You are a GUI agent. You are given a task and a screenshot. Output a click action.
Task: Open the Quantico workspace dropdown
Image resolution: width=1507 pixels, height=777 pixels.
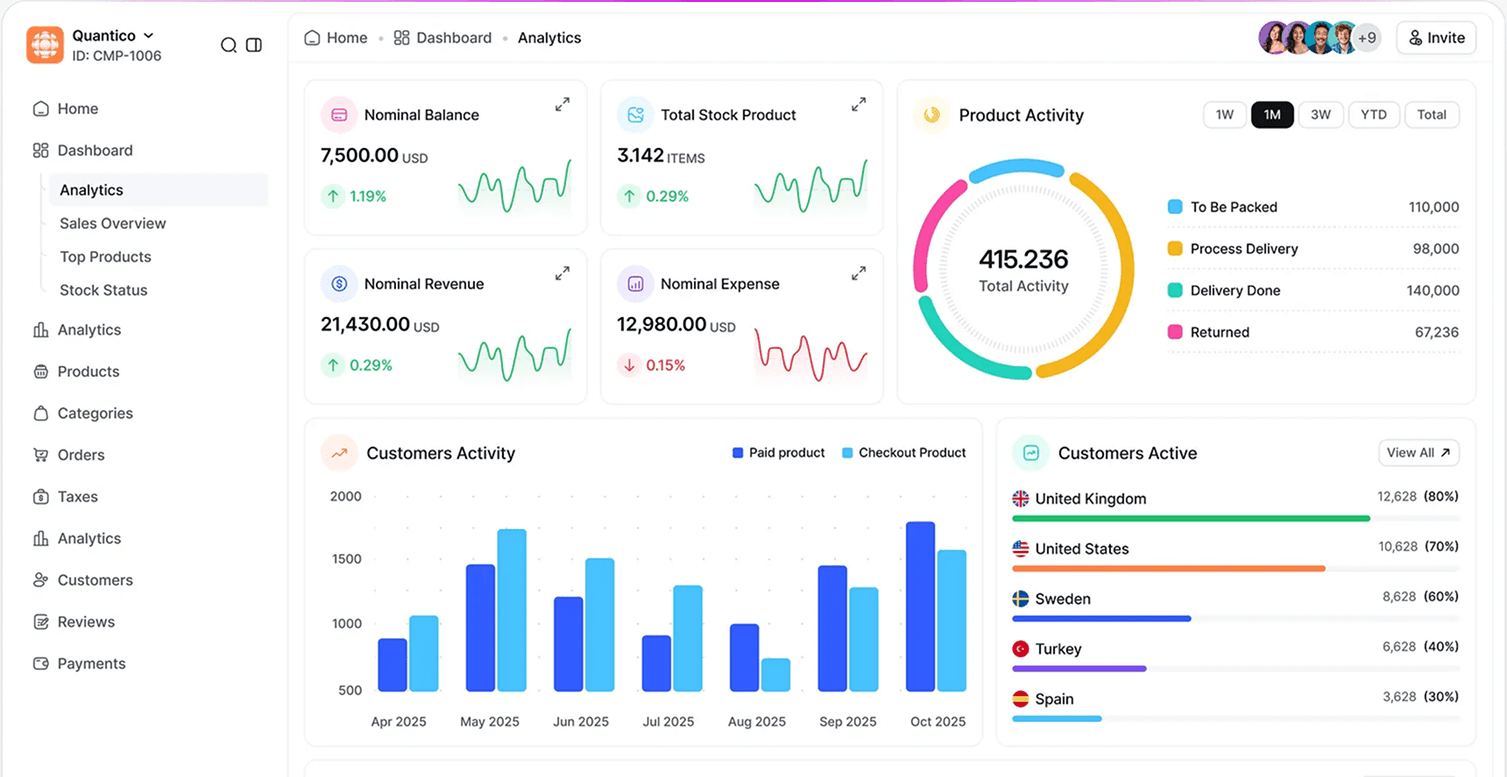point(149,36)
